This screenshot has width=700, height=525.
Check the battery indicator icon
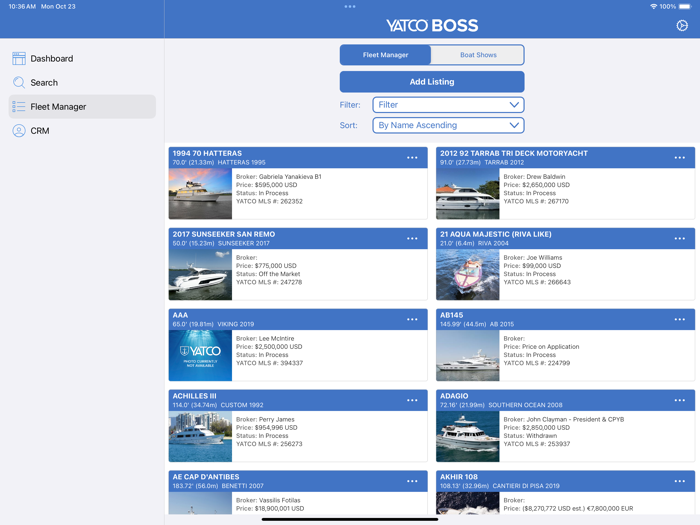(x=685, y=7)
